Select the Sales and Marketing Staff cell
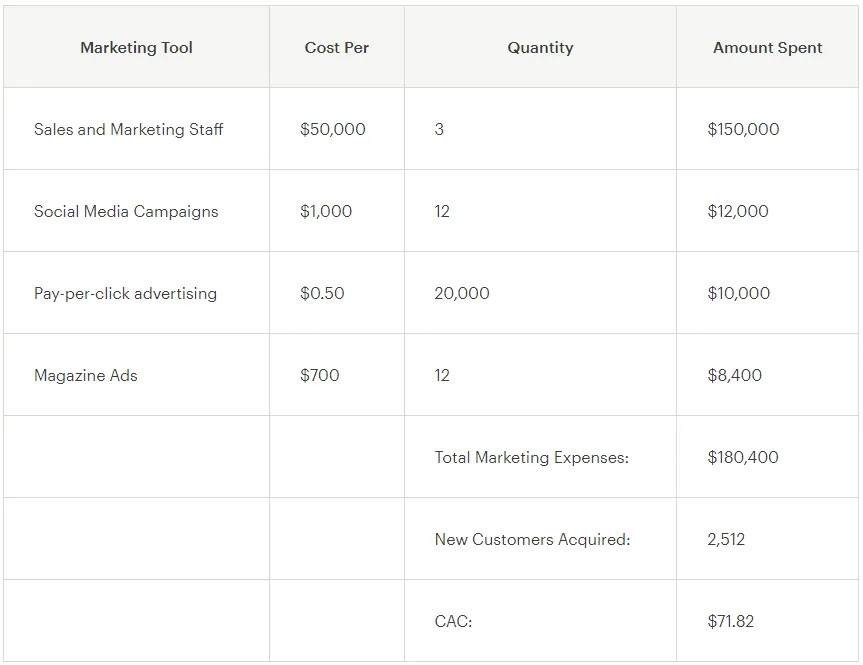This screenshot has width=863, height=665. point(128,130)
